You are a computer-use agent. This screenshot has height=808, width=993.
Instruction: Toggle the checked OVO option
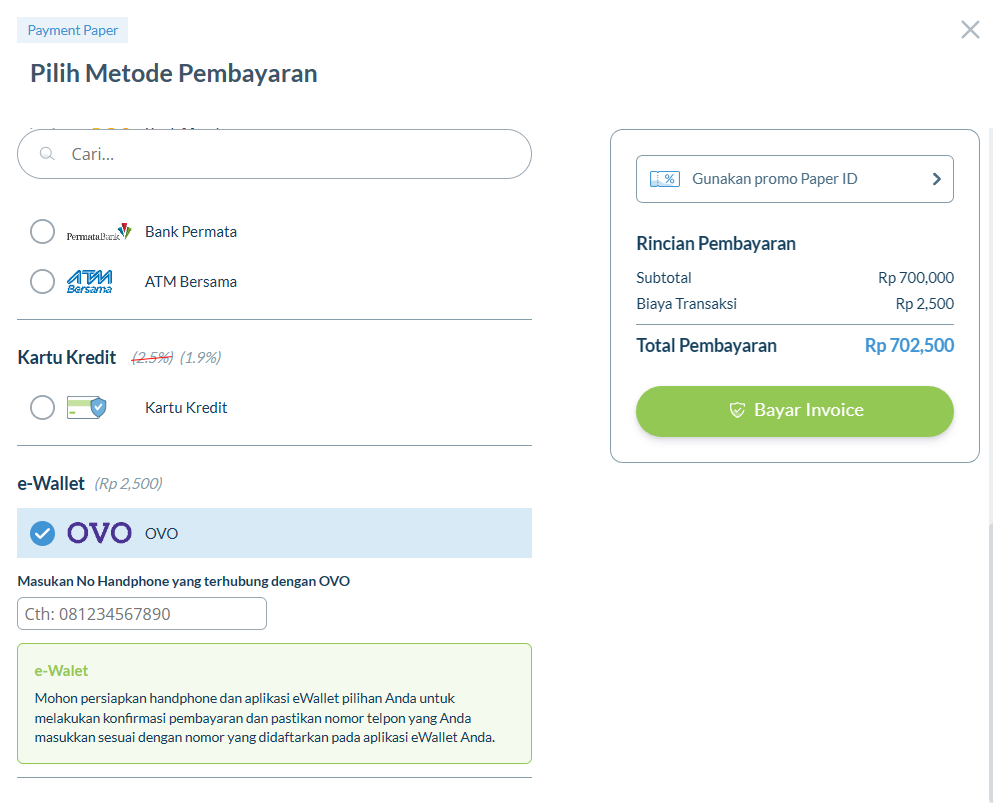click(42, 533)
